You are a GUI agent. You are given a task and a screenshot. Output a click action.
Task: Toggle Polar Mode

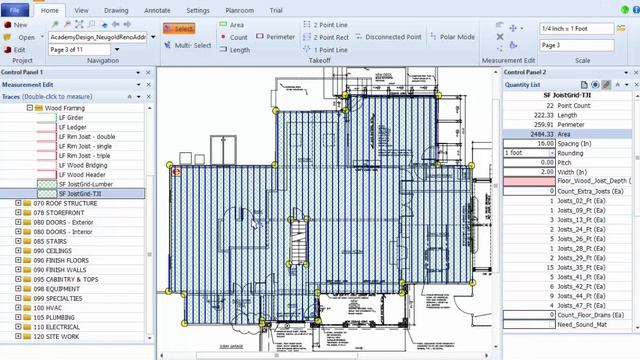[x=452, y=37]
